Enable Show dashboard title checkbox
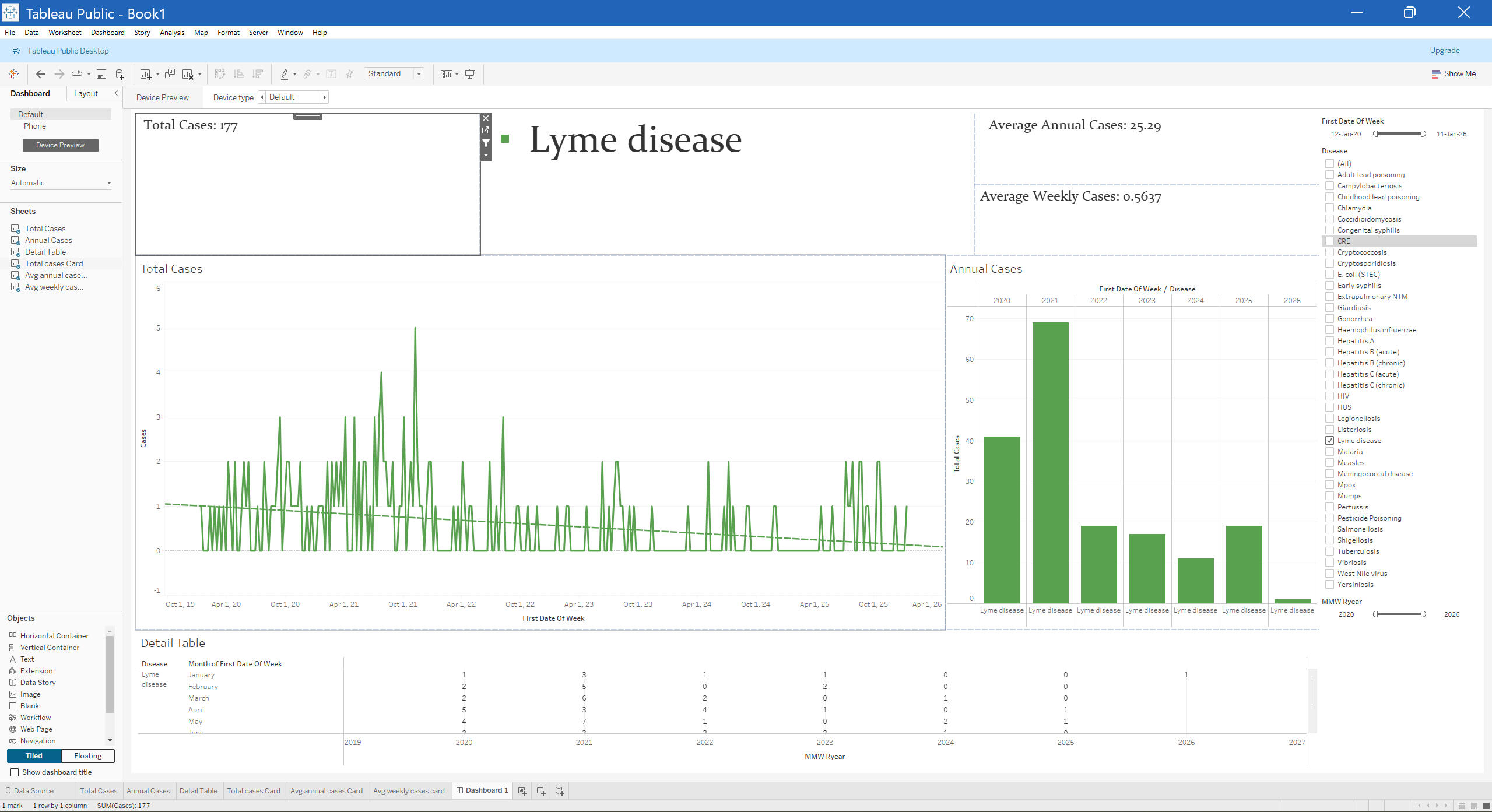 tap(15, 772)
